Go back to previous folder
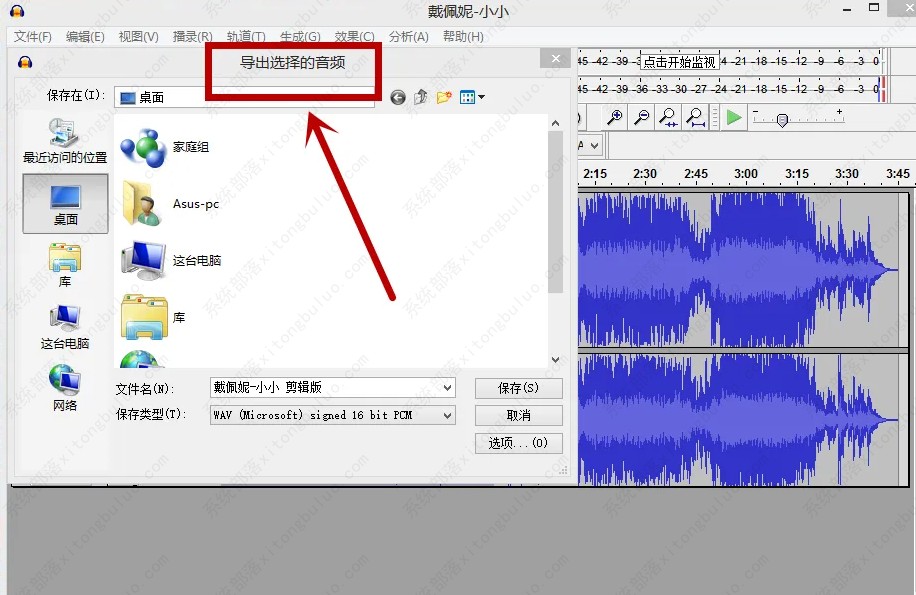 click(398, 98)
